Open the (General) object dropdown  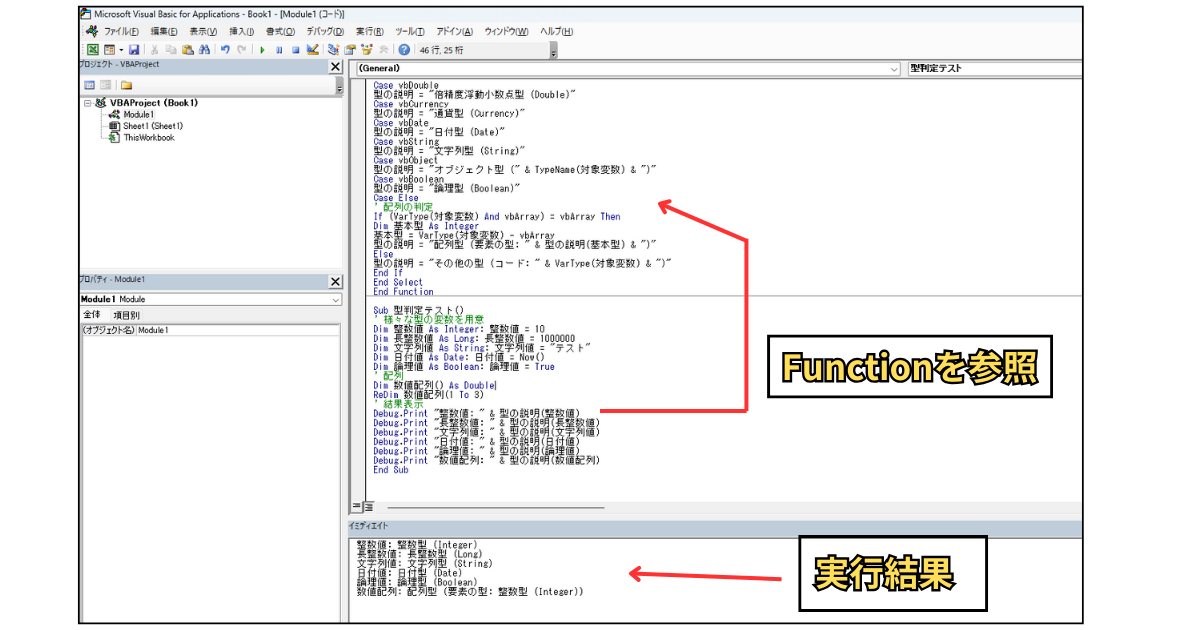pyautogui.click(x=627, y=69)
